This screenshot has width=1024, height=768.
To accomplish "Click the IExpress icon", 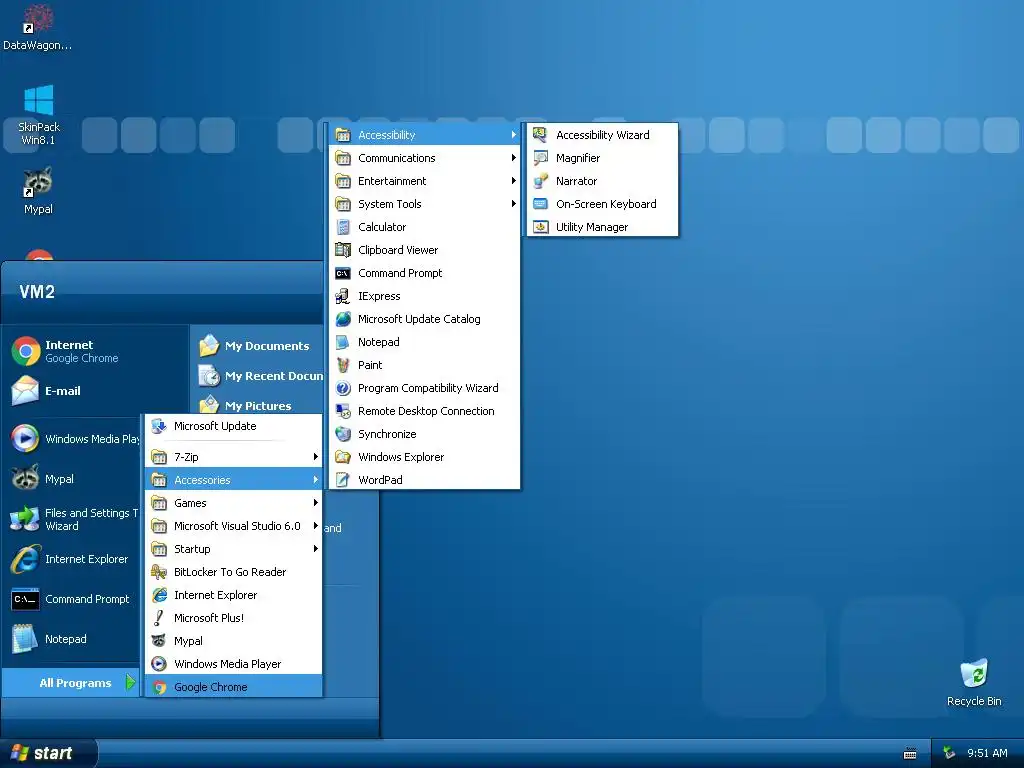I will coord(343,296).
